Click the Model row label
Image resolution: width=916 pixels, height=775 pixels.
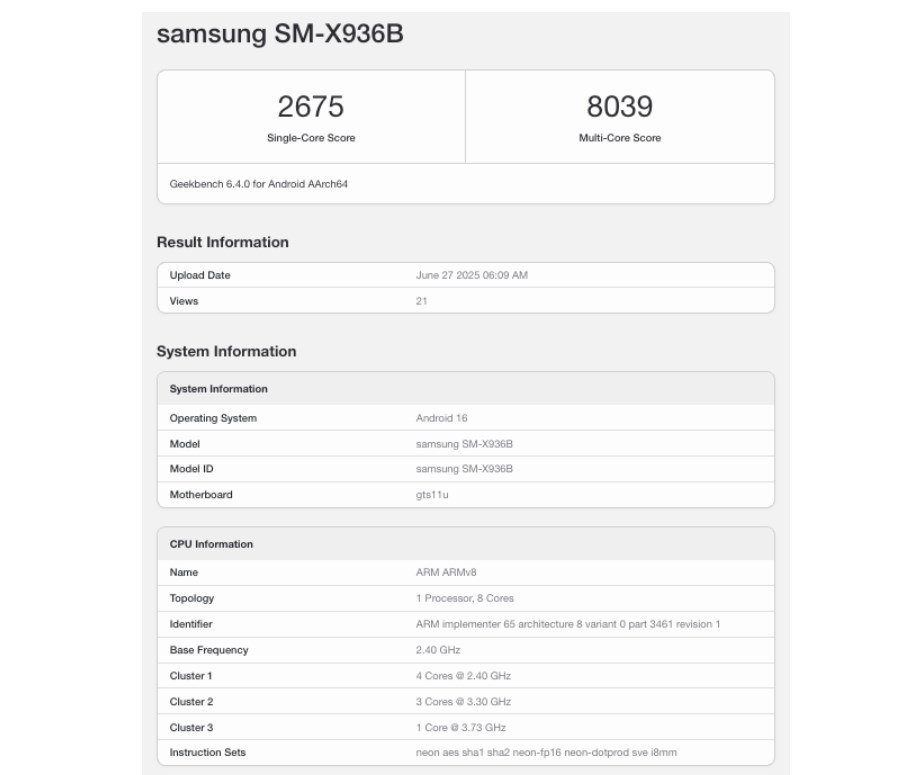click(185, 444)
